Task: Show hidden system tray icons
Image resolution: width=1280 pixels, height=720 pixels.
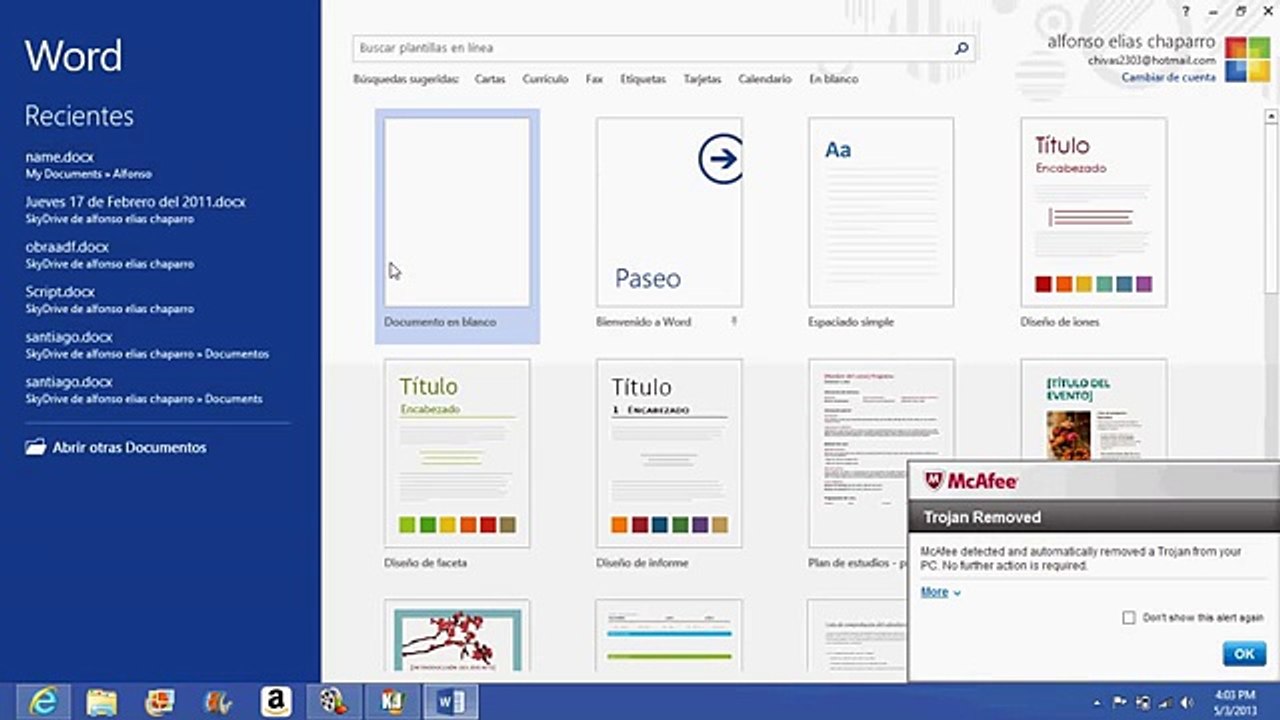Action: coord(1098,703)
